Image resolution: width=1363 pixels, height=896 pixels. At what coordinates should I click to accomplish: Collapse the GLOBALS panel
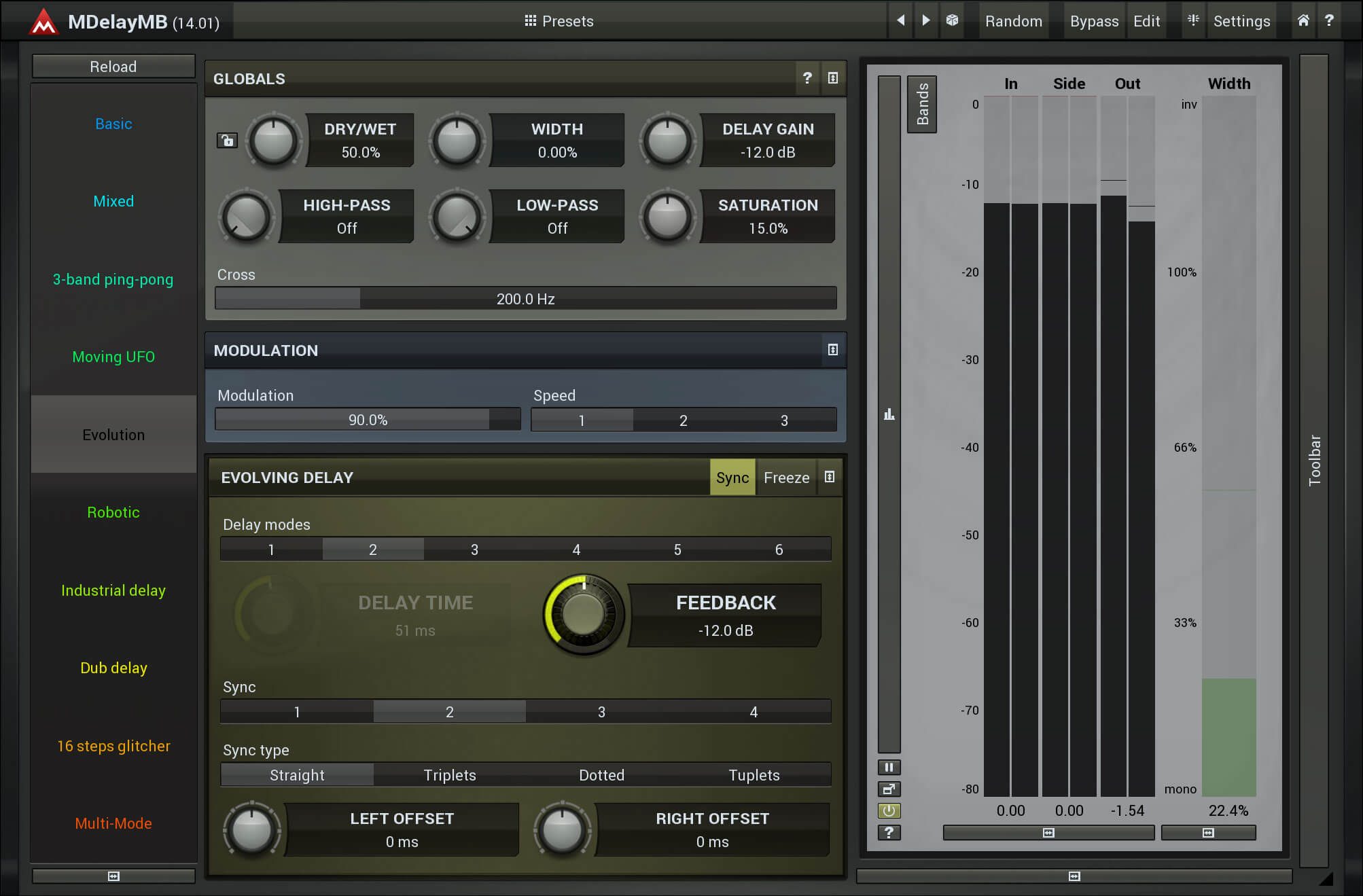pos(833,78)
